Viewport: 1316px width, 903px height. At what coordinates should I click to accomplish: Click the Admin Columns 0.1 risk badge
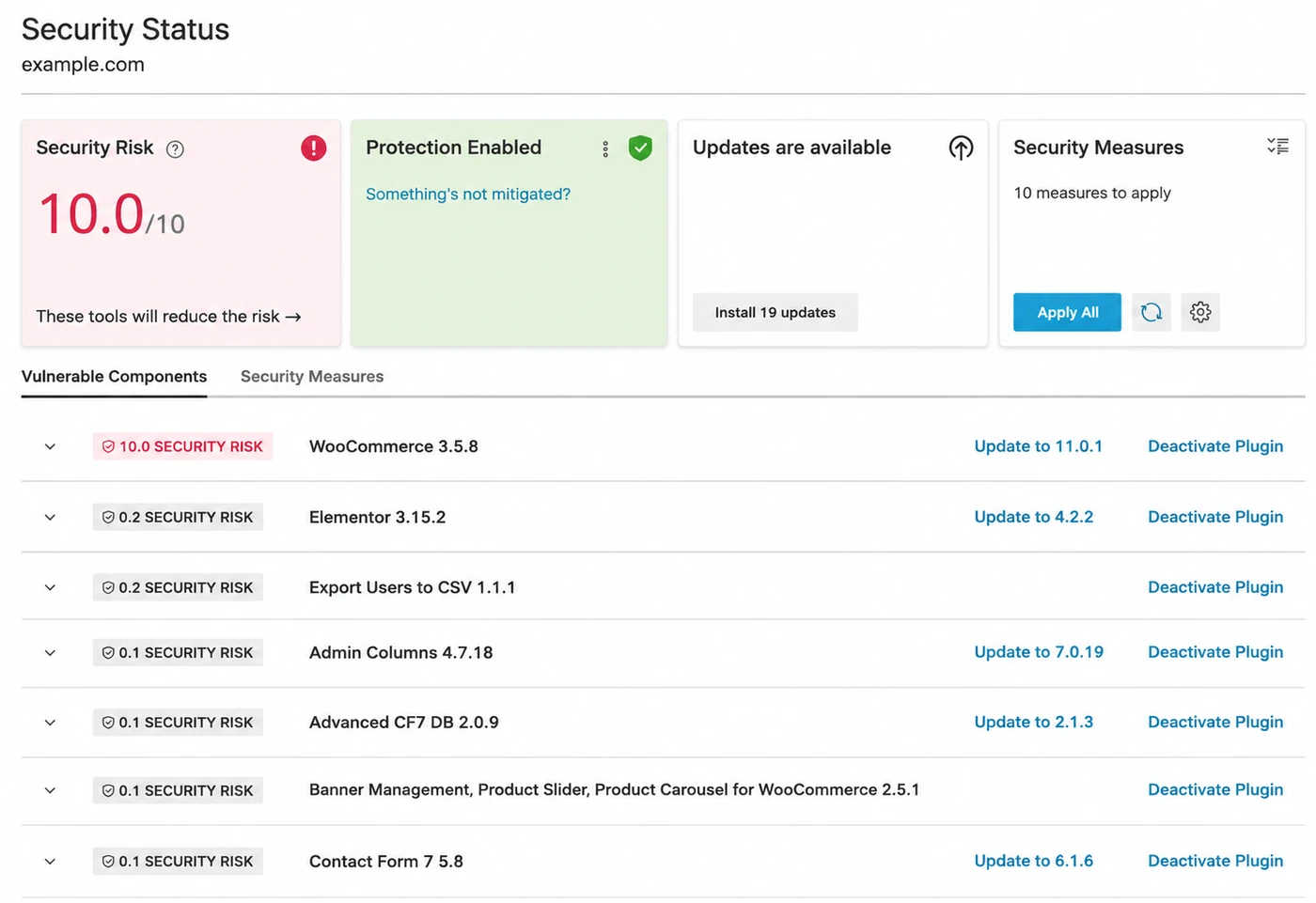point(178,652)
